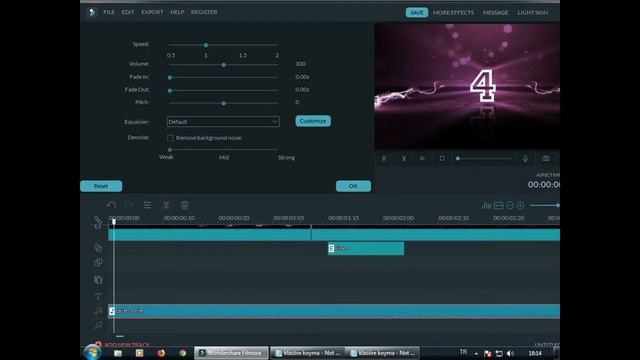This screenshot has width=640, height=360.
Task: Click the redo arrow in timeline toolbar
Action: click(x=129, y=205)
